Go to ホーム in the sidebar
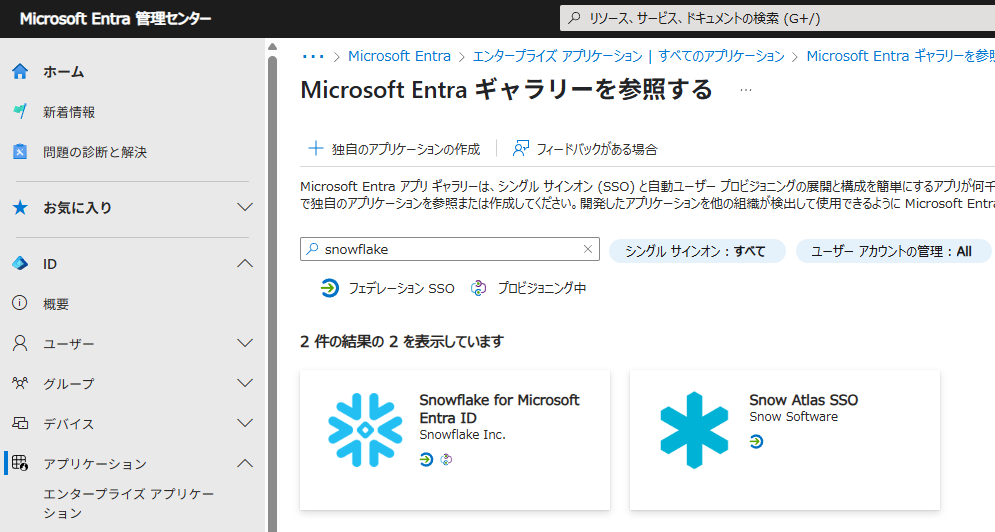Viewport: 995px width, 532px height. 63,72
